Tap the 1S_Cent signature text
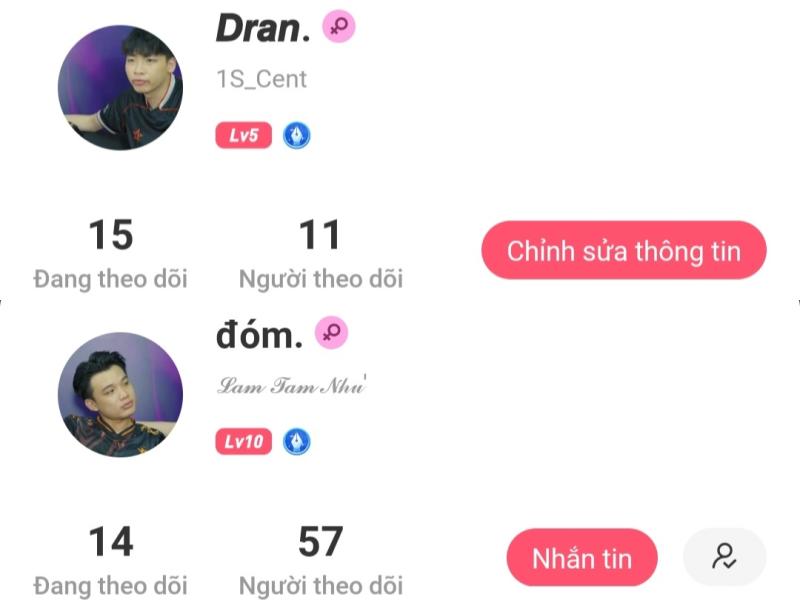Image resolution: width=800 pixels, height=600 pixels. point(261,79)
